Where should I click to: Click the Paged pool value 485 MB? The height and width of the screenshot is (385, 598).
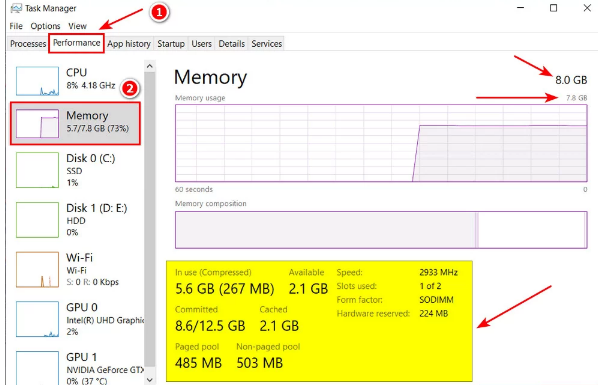(x=198, y=363)
